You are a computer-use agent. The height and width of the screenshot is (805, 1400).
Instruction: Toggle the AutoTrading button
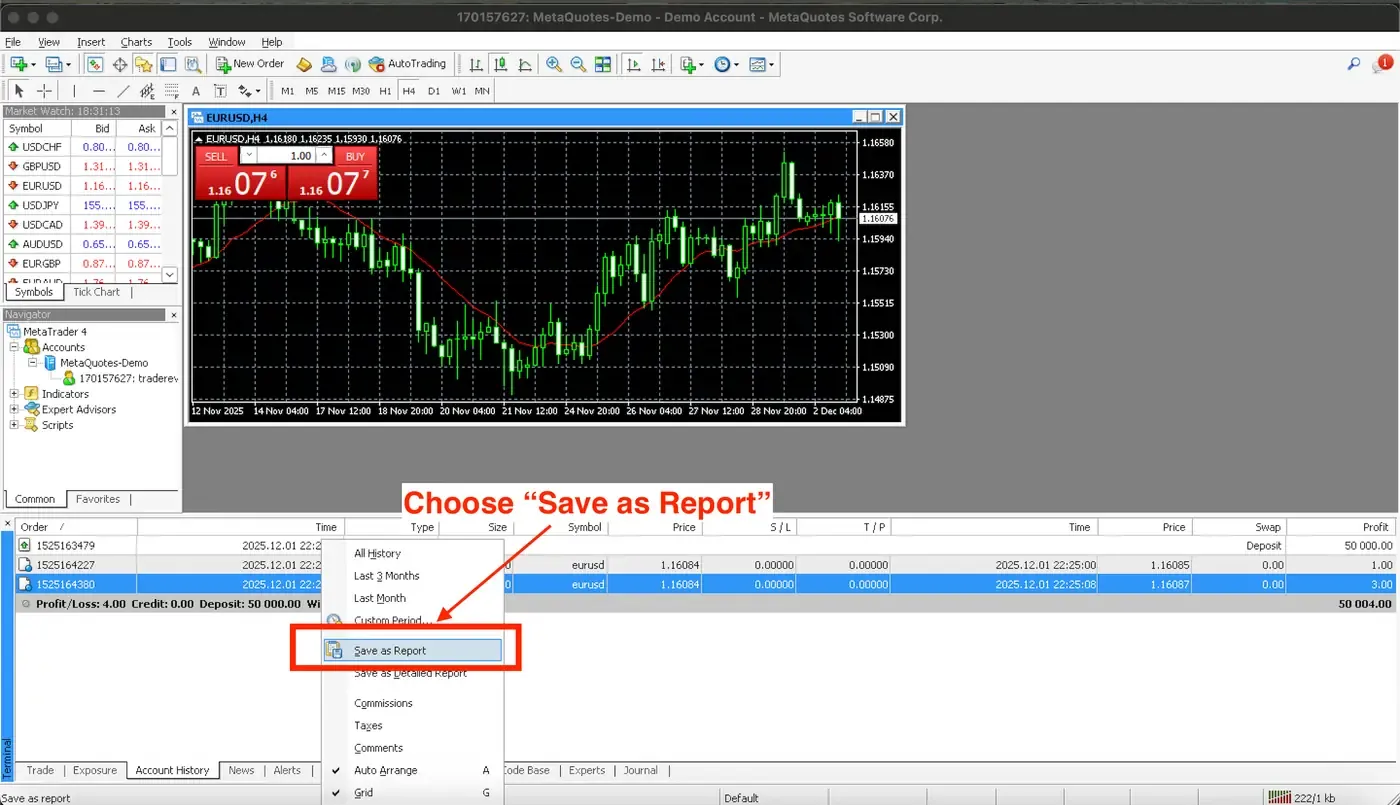click(407, 64)
